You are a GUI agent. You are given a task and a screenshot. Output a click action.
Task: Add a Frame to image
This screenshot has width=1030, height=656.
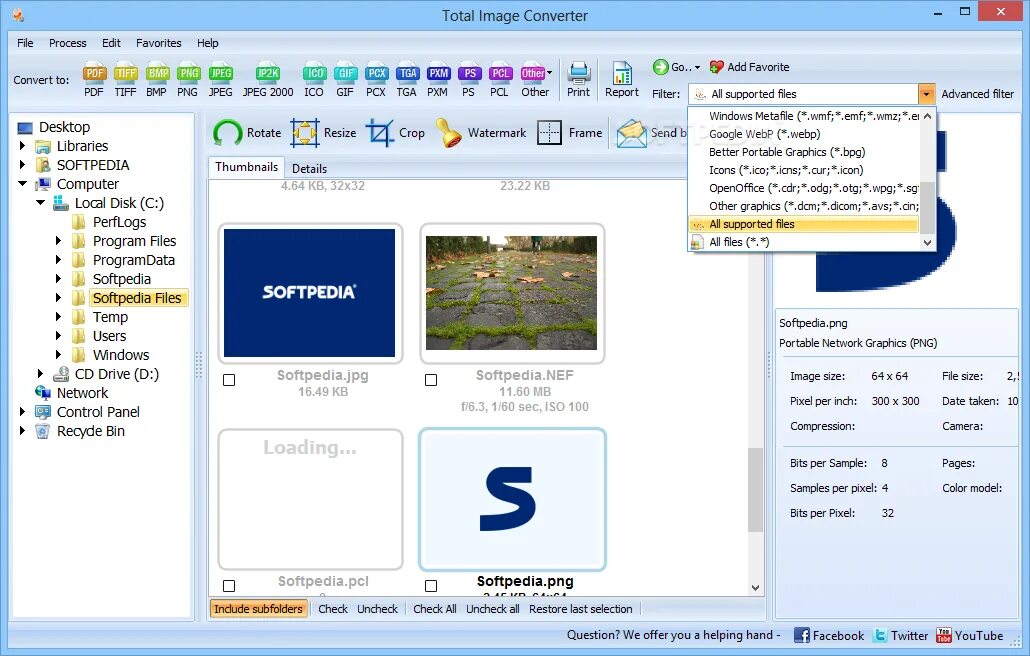tap(569, 133)
